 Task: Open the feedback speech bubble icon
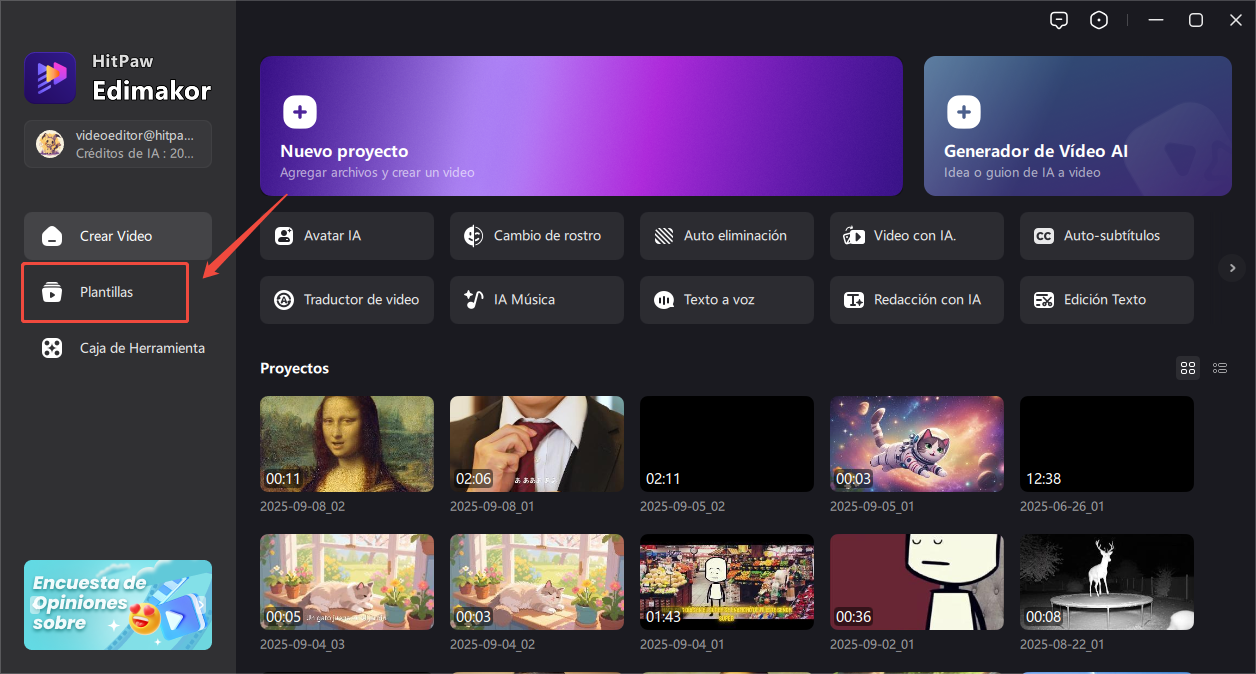(1059, 19)
